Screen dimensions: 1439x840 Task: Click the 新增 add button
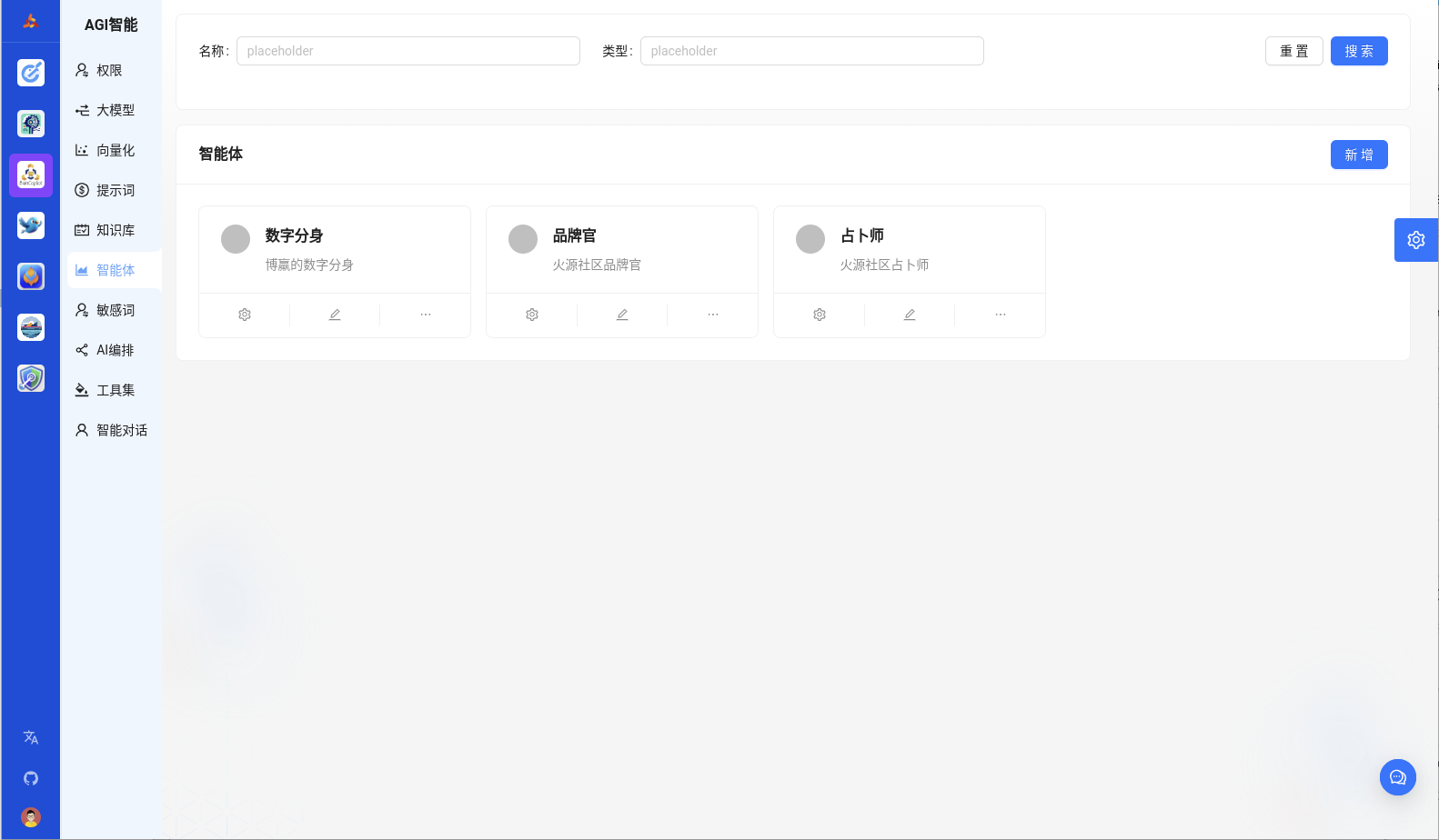1359,155
